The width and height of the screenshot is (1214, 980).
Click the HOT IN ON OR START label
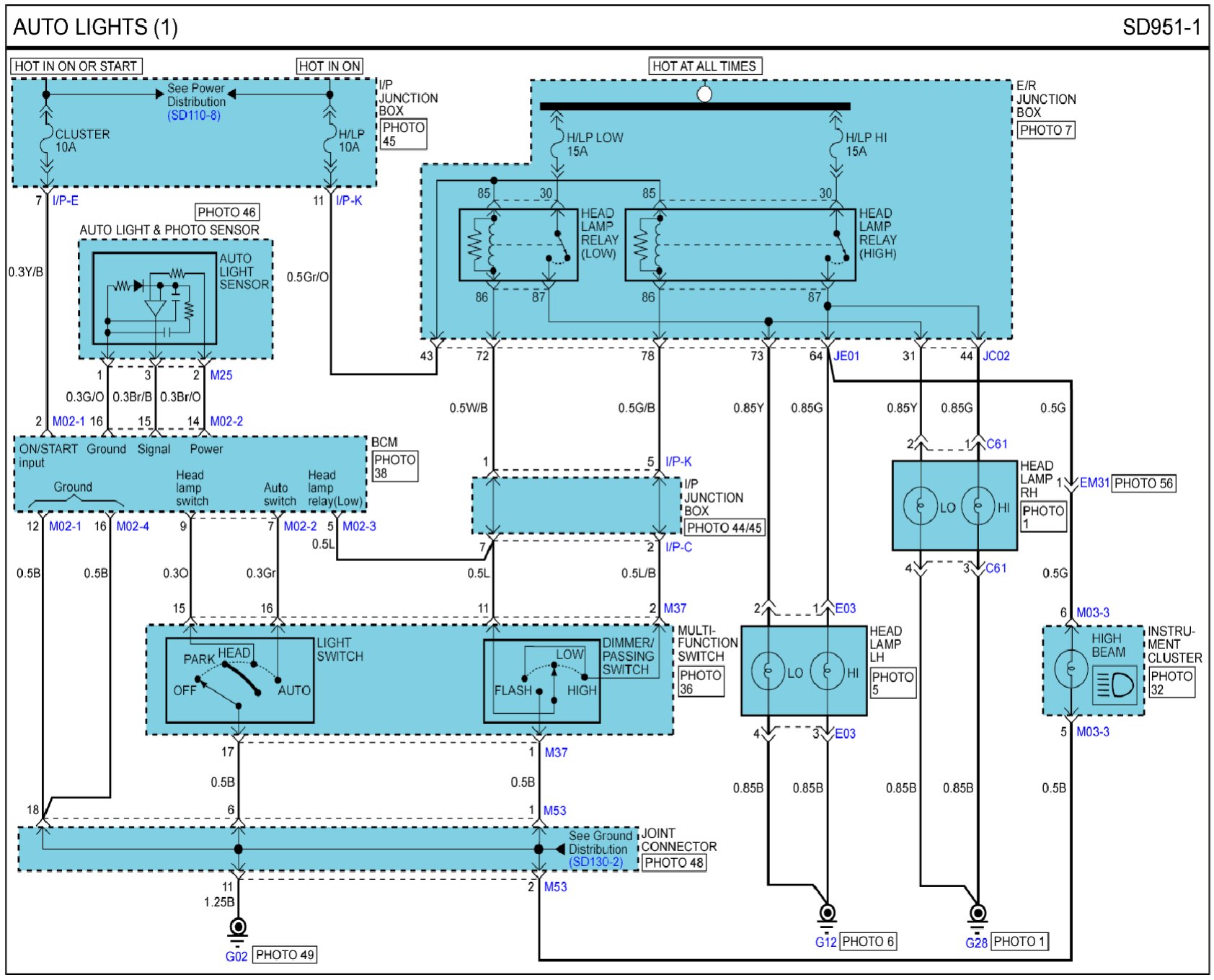click(x=76, y=66)
